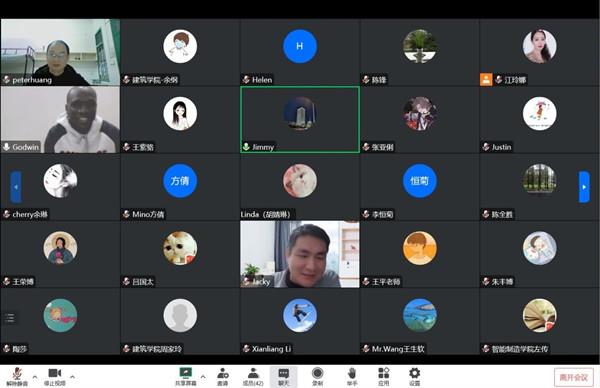Select Jimmy's highlighted video tile
600x388 pixels.
point(300,119)
